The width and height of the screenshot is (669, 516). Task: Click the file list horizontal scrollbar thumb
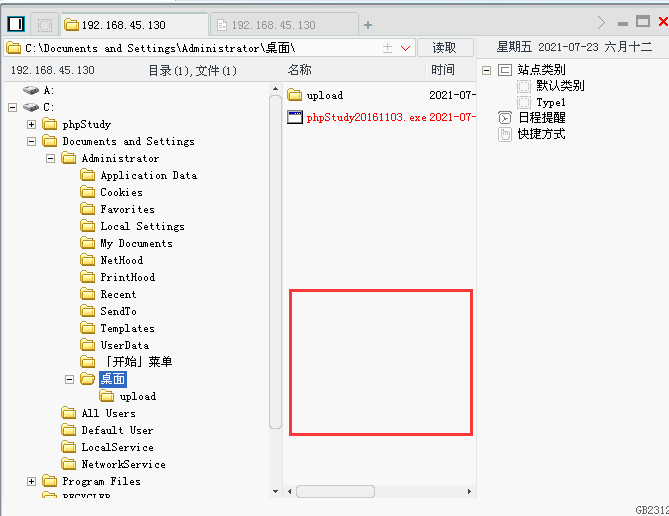point(335,491)
